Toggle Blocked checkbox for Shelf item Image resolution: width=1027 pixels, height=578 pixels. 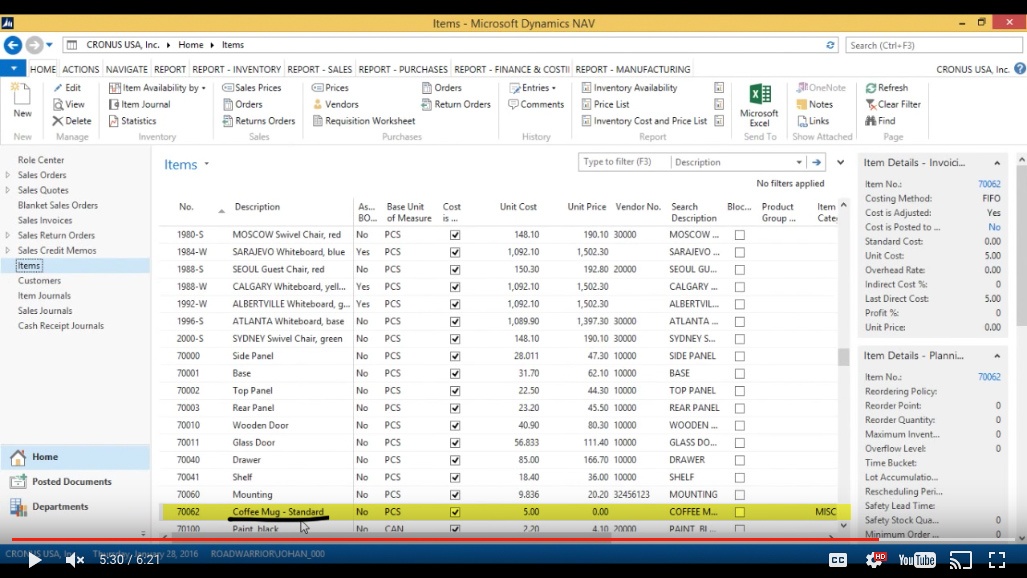739,478
